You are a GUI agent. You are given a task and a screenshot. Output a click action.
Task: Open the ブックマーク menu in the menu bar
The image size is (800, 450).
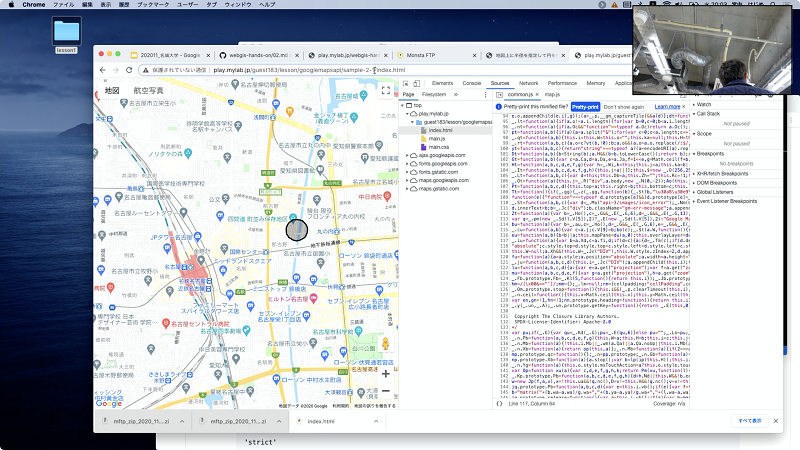153,4
